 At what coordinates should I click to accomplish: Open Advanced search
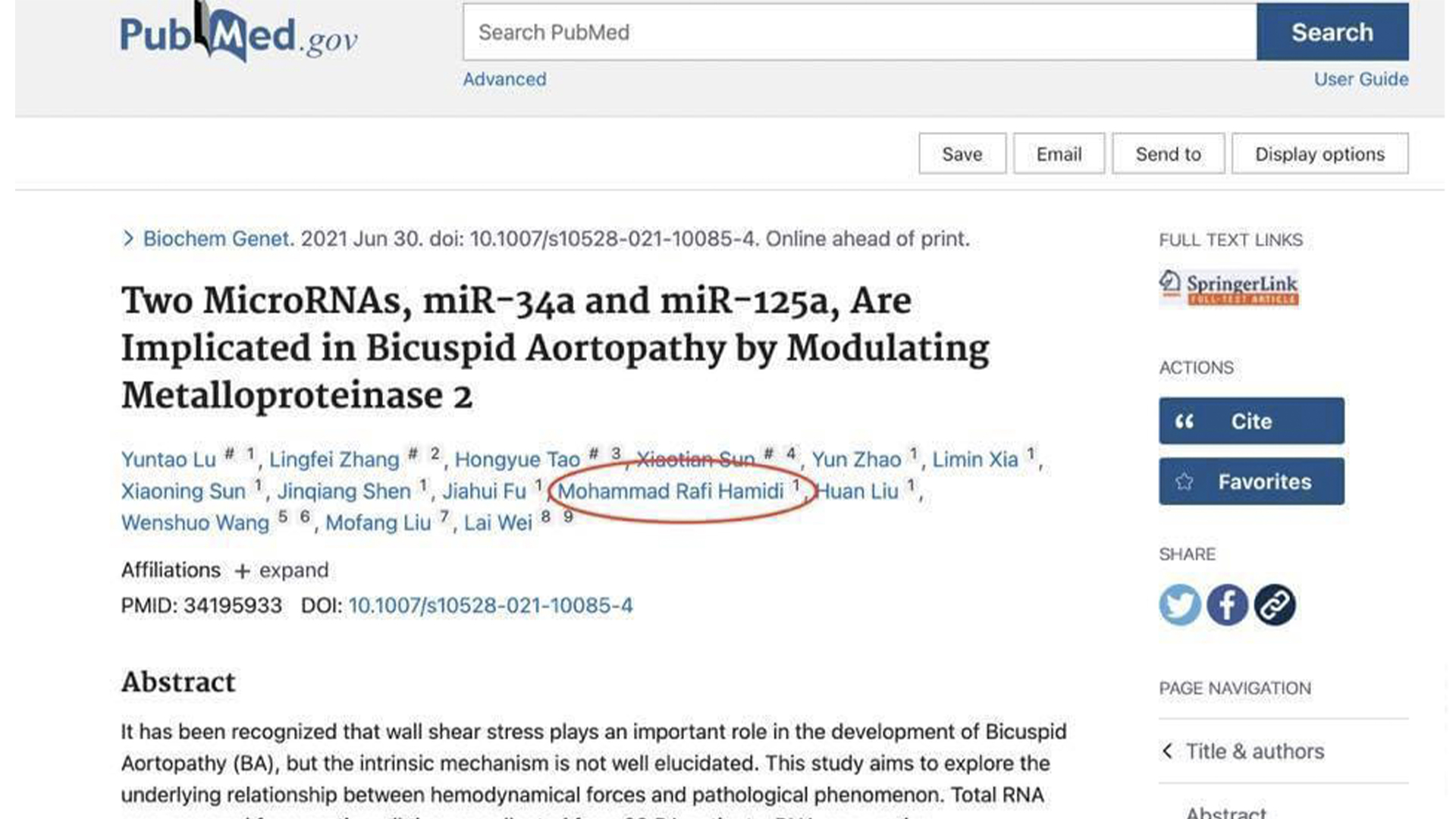(x=504, y=79)
